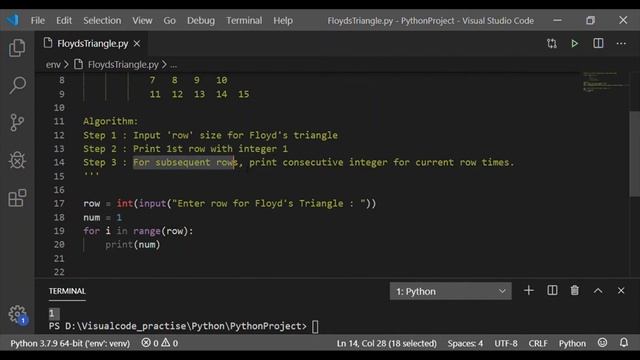640x360 pixels.
Task: Click 'Step 1 : Input' comment line
Action: (x=210, y=135)
